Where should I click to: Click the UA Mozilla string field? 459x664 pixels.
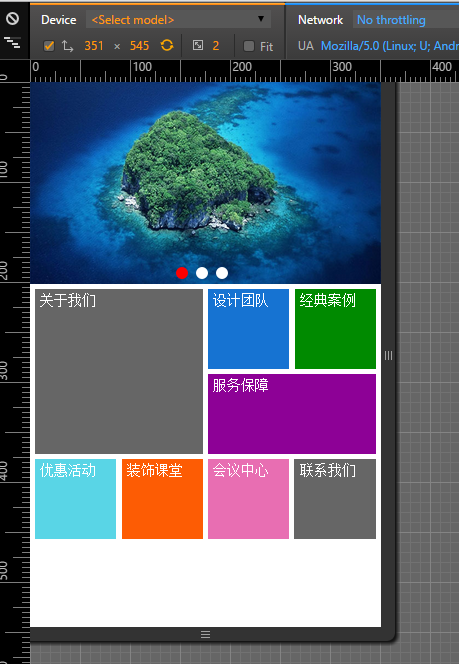[390, 46]
